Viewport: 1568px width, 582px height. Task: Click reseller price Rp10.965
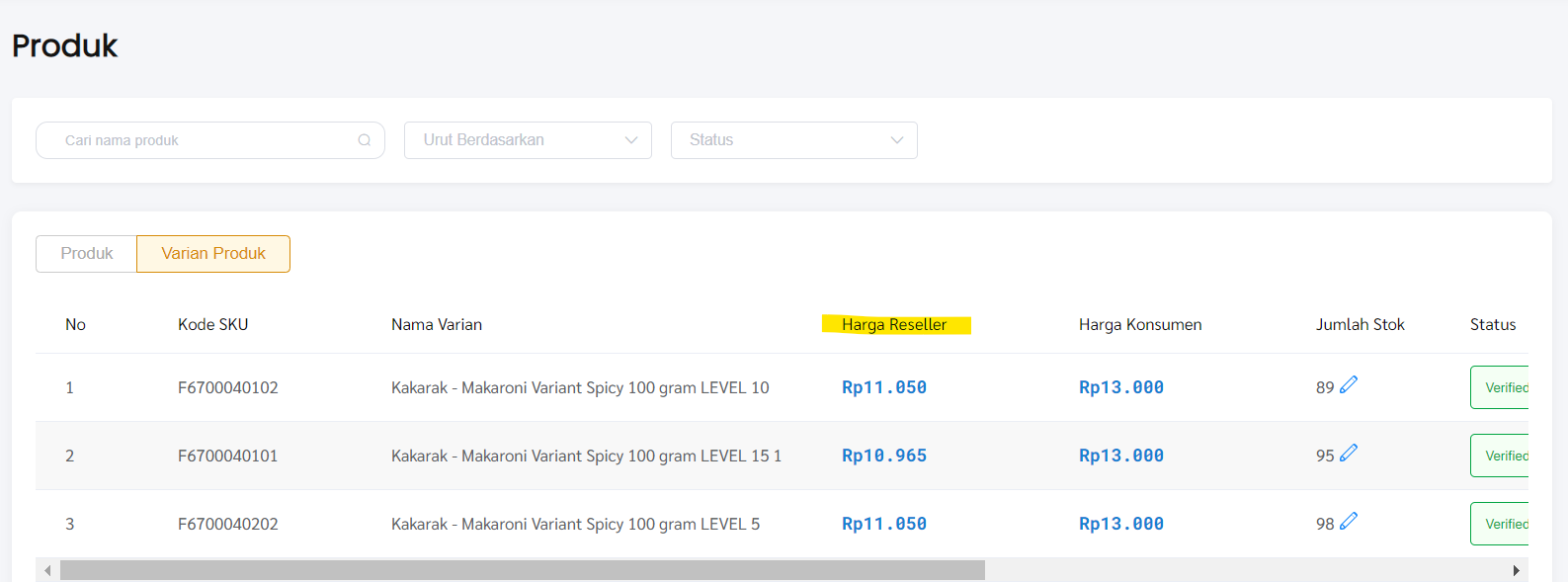tap(884, 456)
